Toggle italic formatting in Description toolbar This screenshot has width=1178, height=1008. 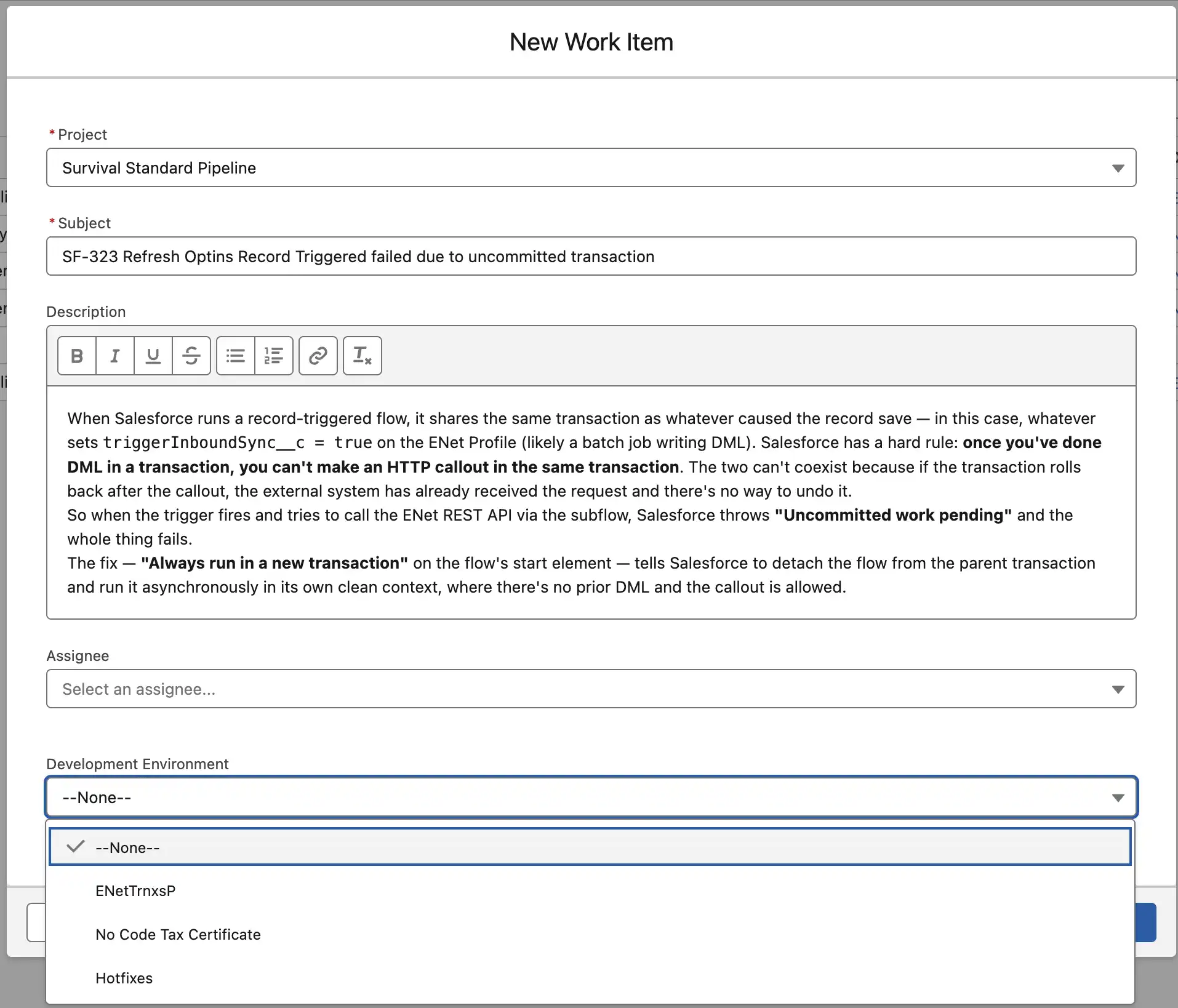click(115, 356)
